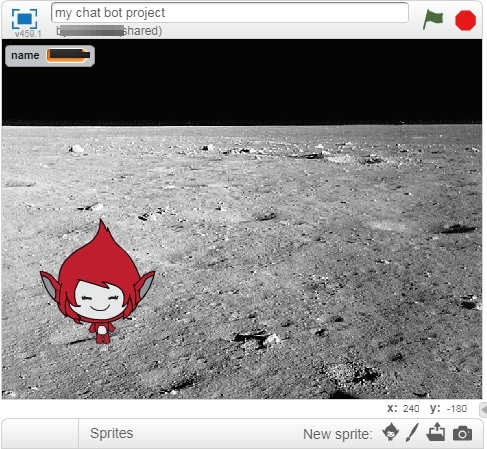Upload a sprite from file

(436, 432)
